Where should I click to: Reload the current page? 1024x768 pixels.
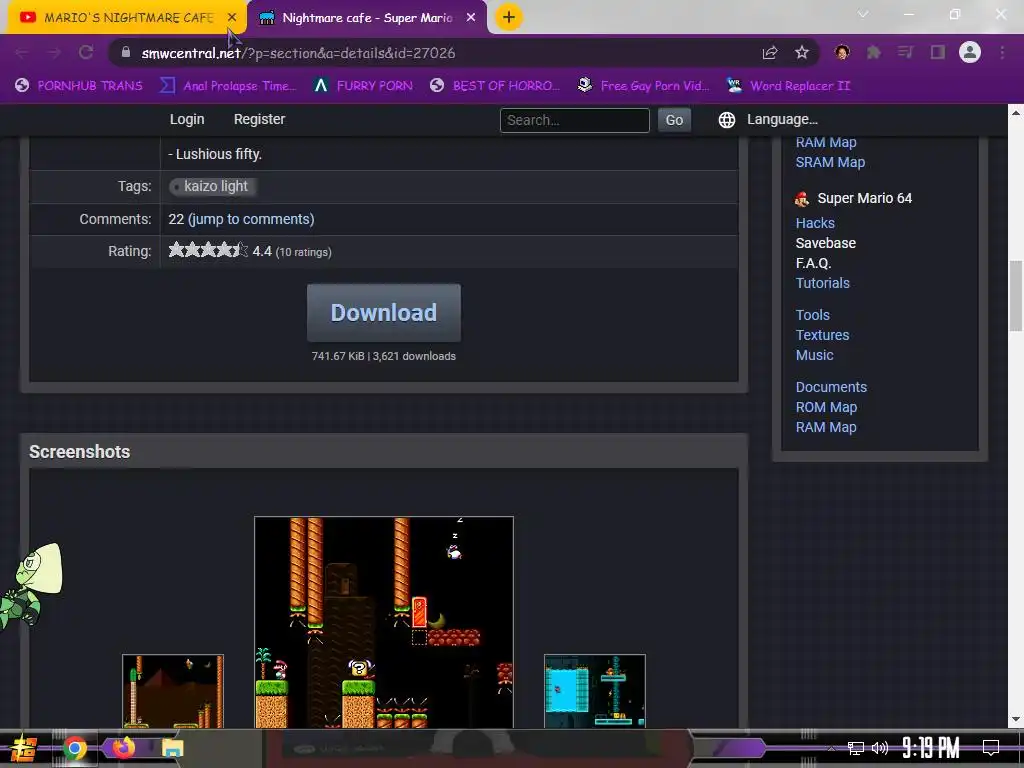86,53
